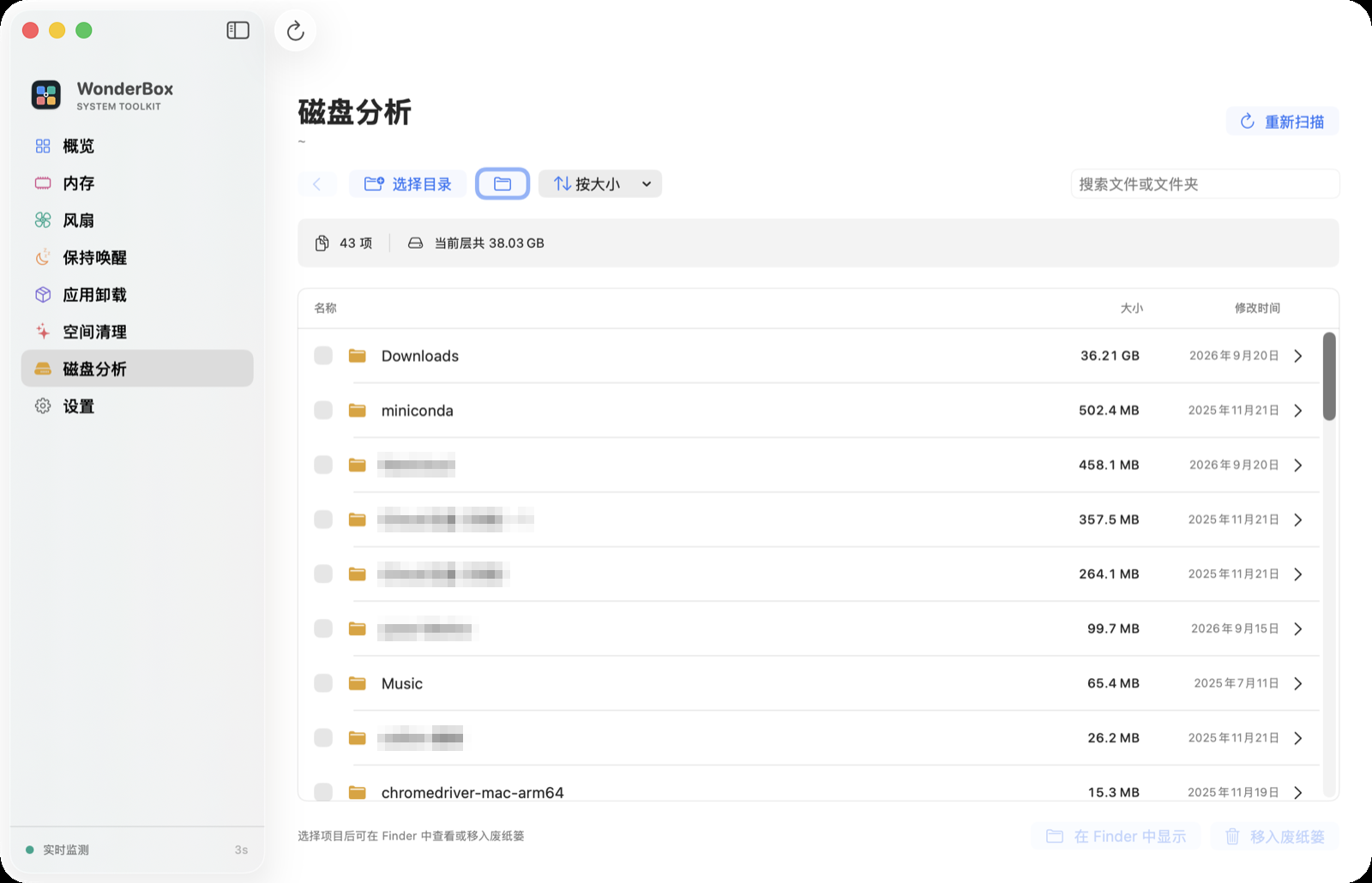Expand the Music folder chevron
Viewport: 1372px width, 883px height.
tap(1298, 683)
